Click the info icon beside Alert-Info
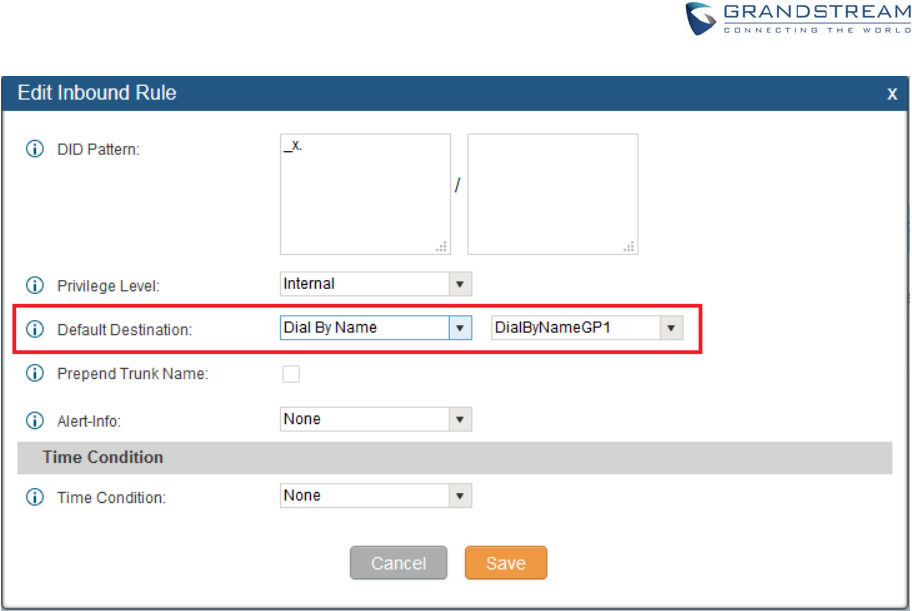This screenshot has width=912, height=611. [35, 420]
